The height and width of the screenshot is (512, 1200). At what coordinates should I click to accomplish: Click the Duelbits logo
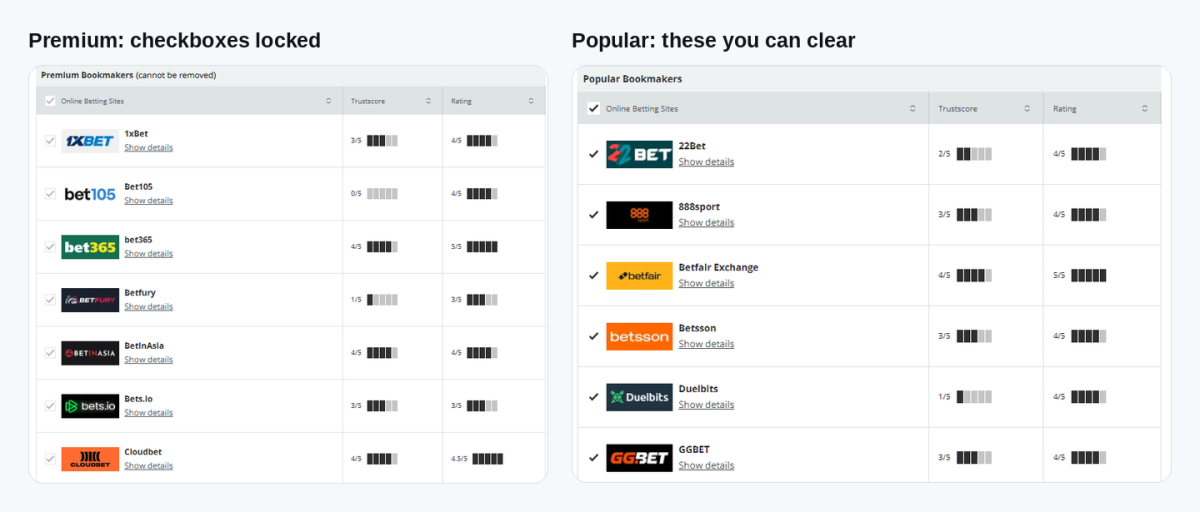pyautogui.click(x=639, y=397)
